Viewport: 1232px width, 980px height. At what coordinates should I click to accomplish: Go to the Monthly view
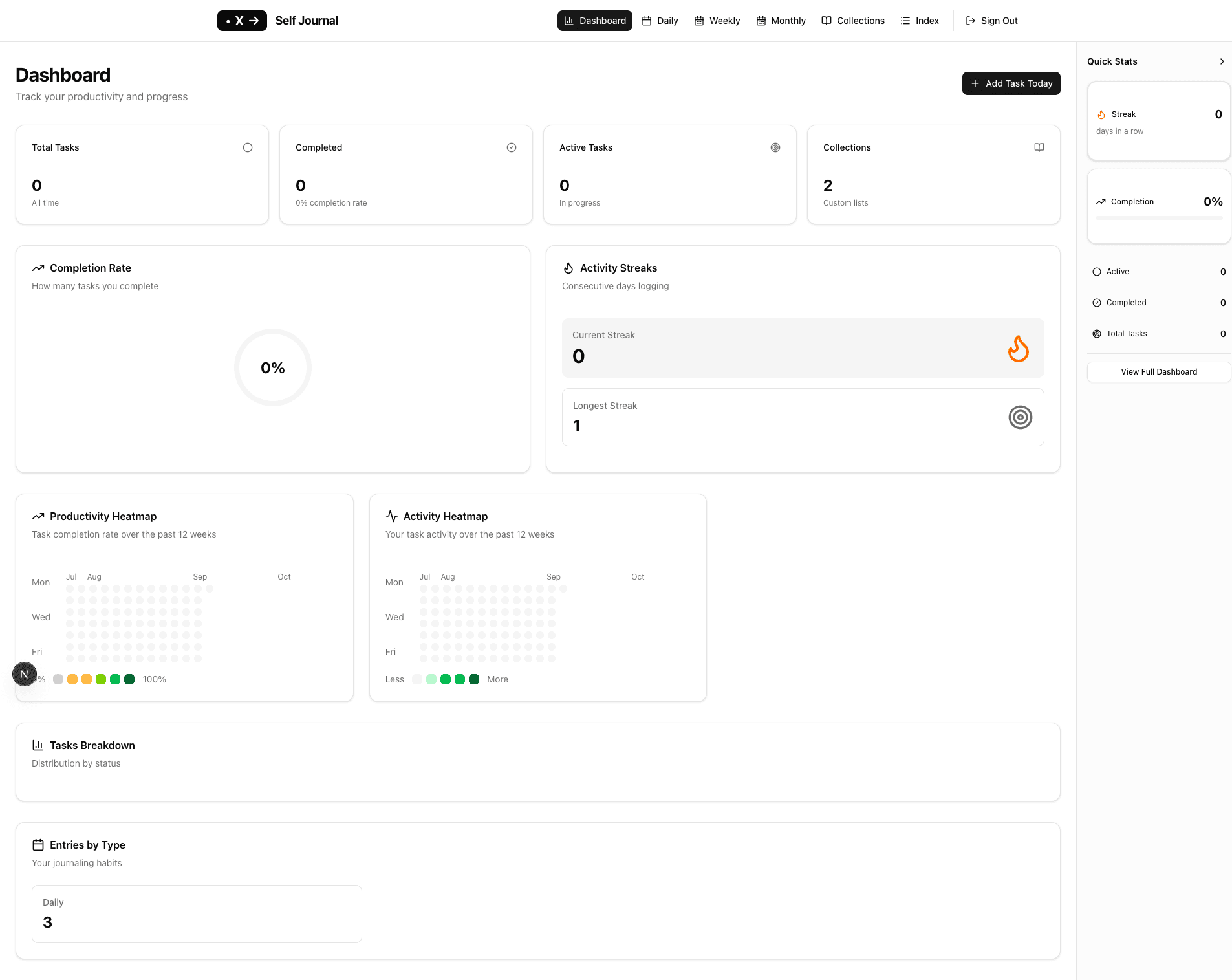(781, 21)
